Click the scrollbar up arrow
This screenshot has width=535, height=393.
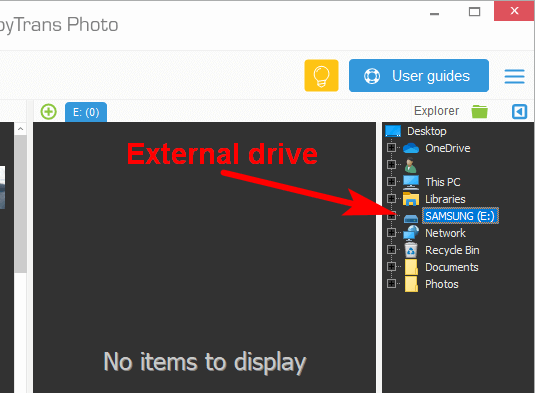tap(20, 129)
